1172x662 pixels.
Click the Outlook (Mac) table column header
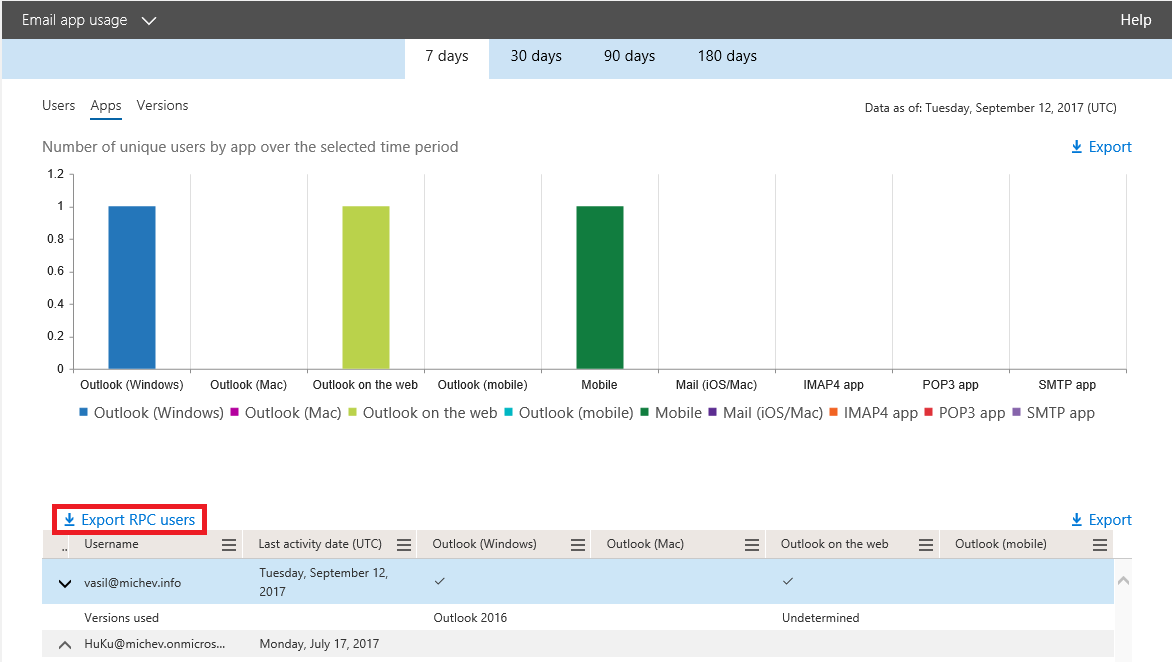[x=645, y=544]
